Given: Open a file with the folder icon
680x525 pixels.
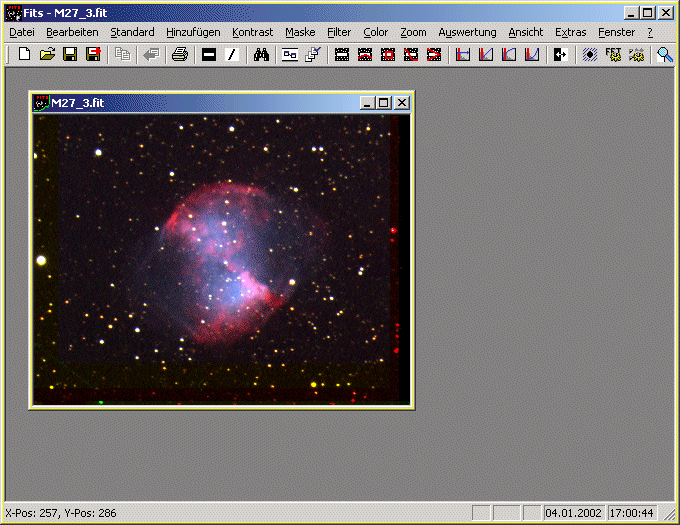Looking at the screenshot, I should (47, 54).
